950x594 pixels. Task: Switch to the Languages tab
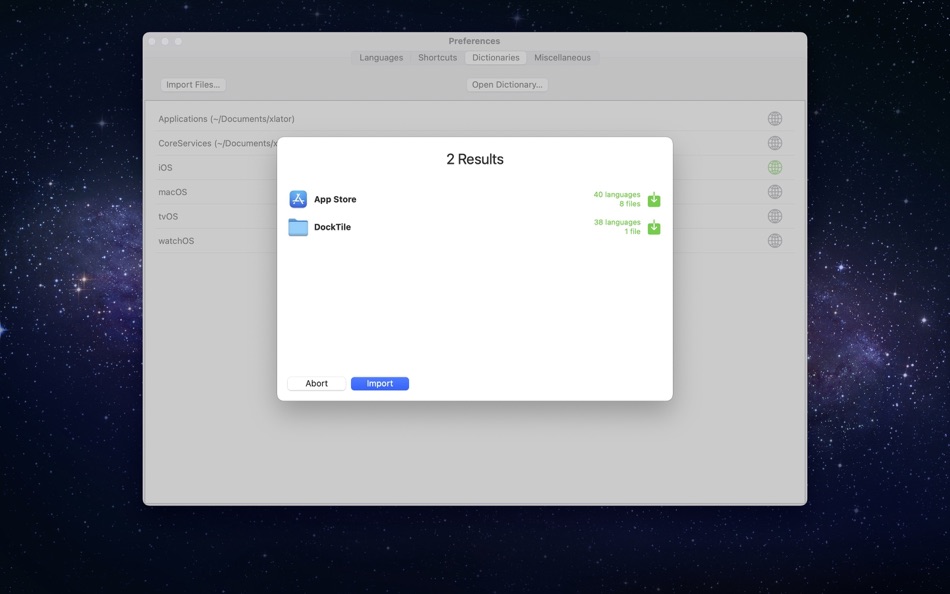pos(381,58)
